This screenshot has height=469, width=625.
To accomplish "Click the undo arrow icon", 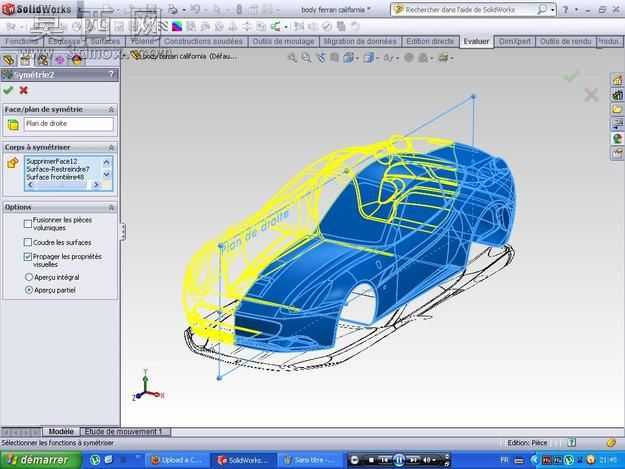I will [x=195, y=9].
